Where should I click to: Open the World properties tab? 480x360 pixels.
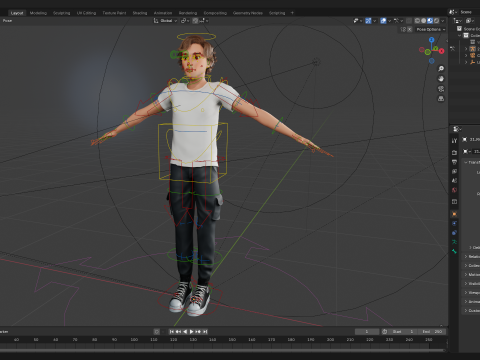point(454,190)
